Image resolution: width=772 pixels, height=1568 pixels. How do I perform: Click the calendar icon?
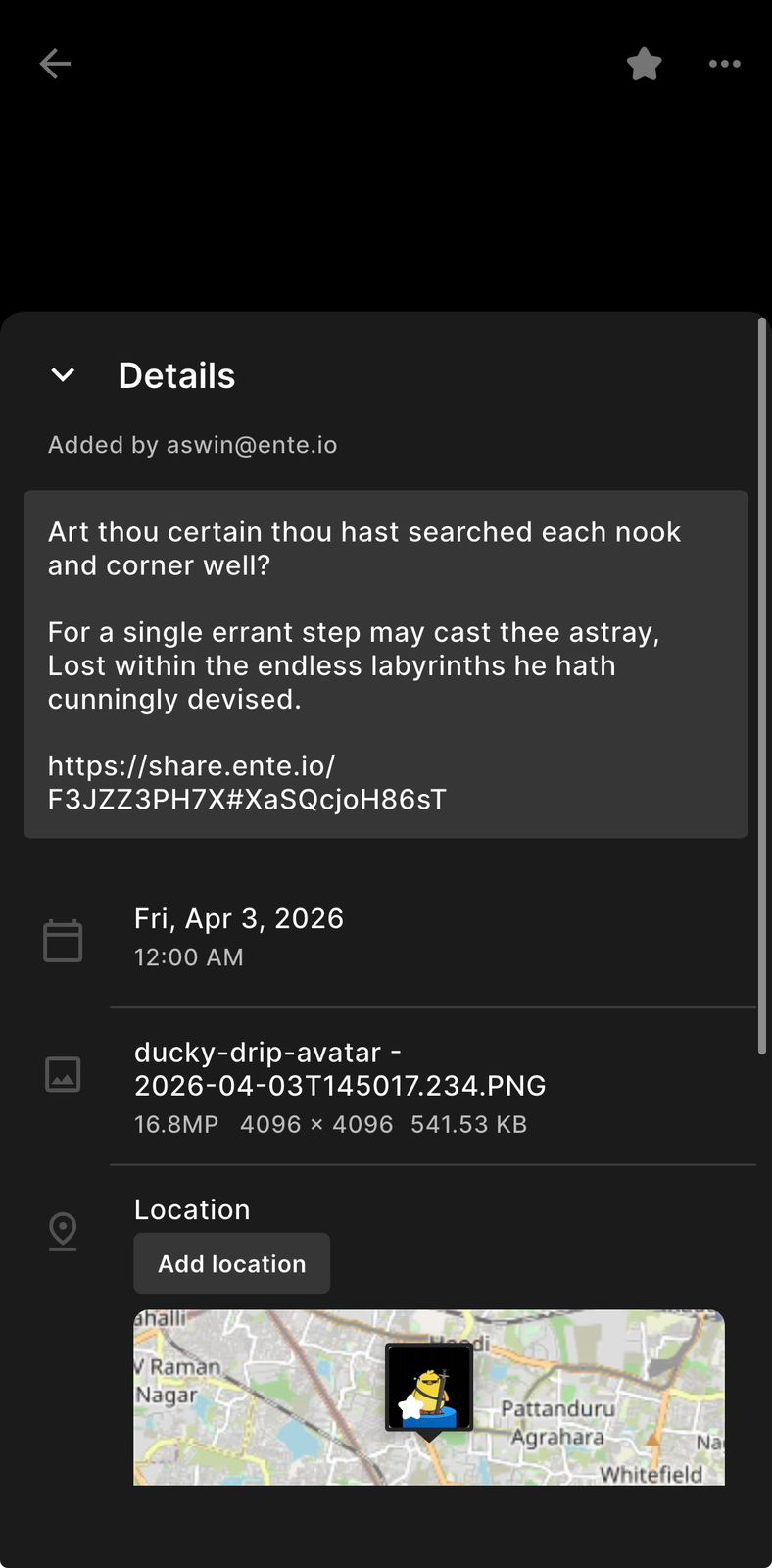pos(63,941)
